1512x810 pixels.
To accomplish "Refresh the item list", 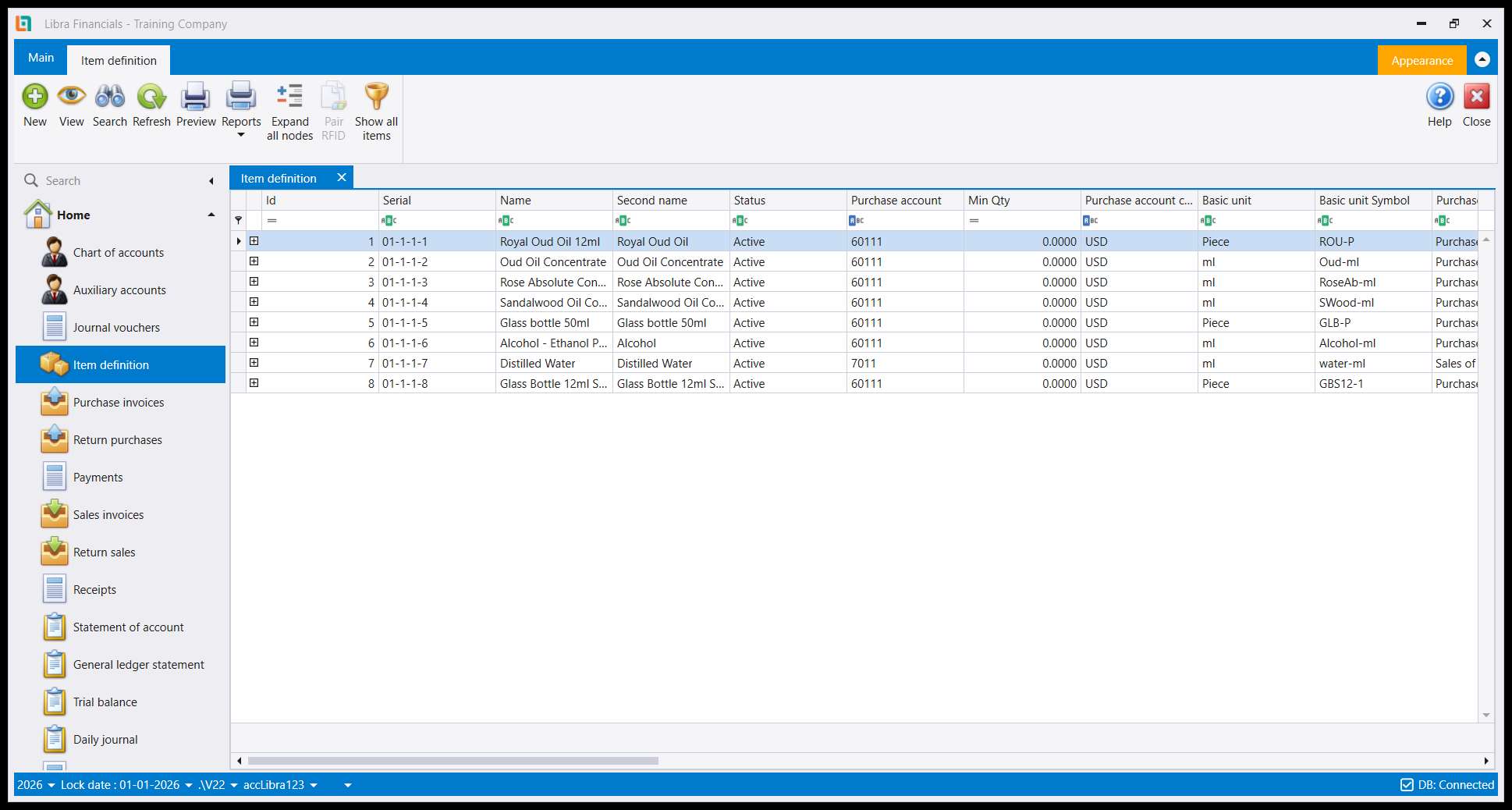I will (151, 105).
